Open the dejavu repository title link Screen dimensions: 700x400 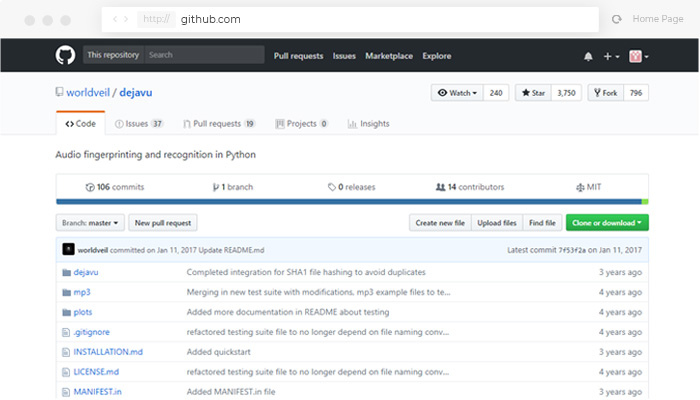[x=136, y=92]
